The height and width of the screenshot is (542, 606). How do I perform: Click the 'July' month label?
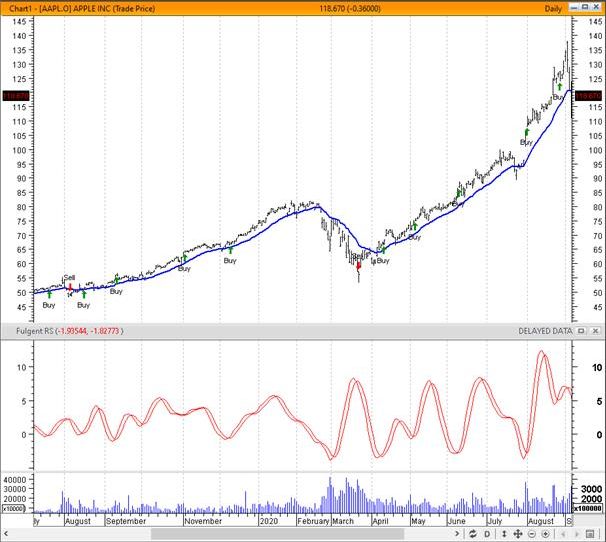(495, 521)
